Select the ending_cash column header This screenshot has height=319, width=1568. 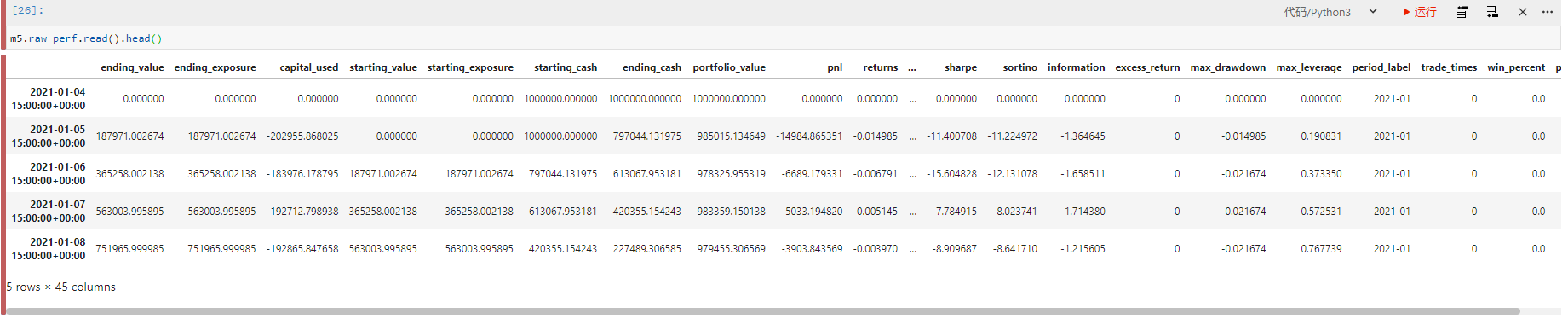point(652,67)
